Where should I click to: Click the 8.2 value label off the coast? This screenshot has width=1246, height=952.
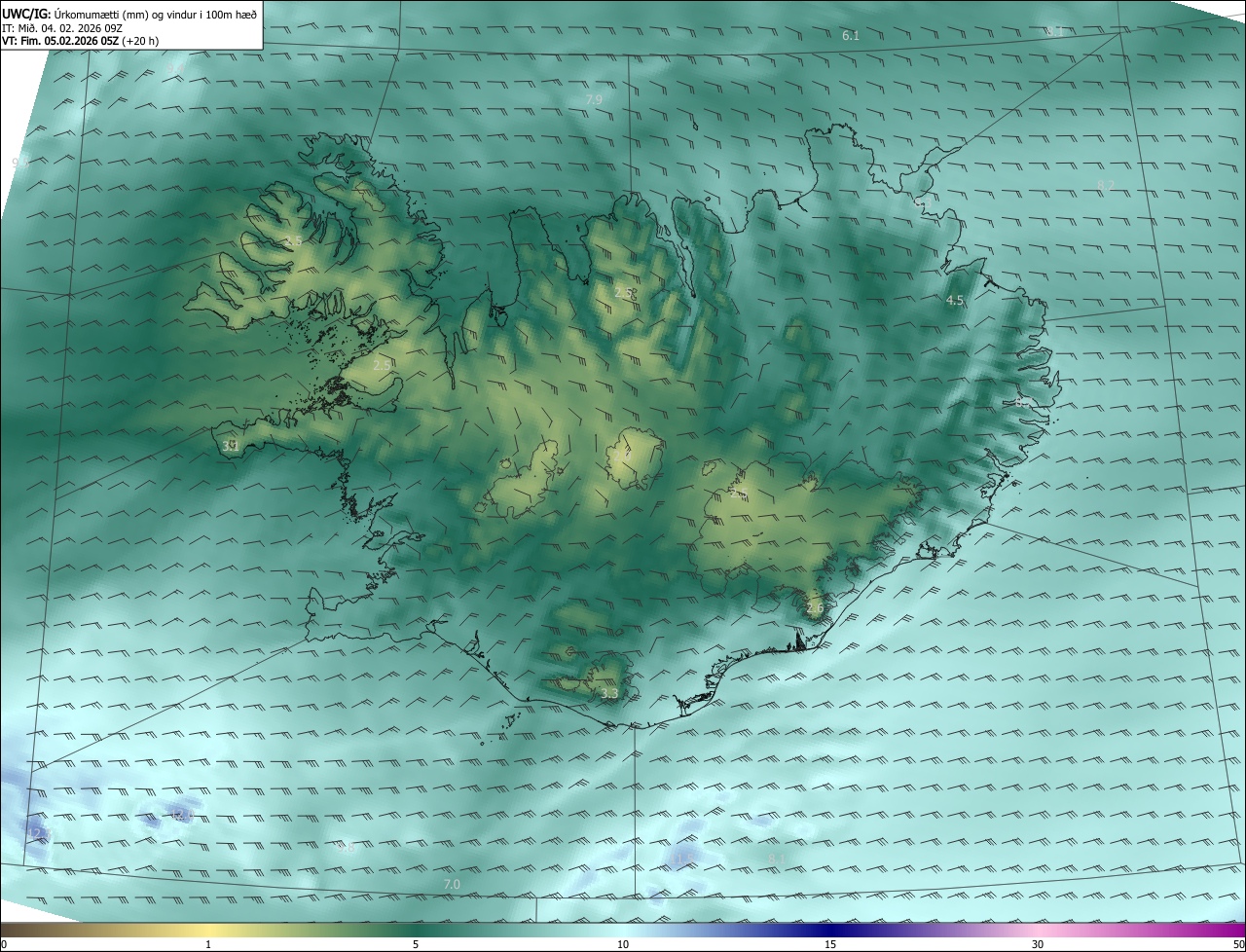pyautogui.click(x=1106, y=185)
